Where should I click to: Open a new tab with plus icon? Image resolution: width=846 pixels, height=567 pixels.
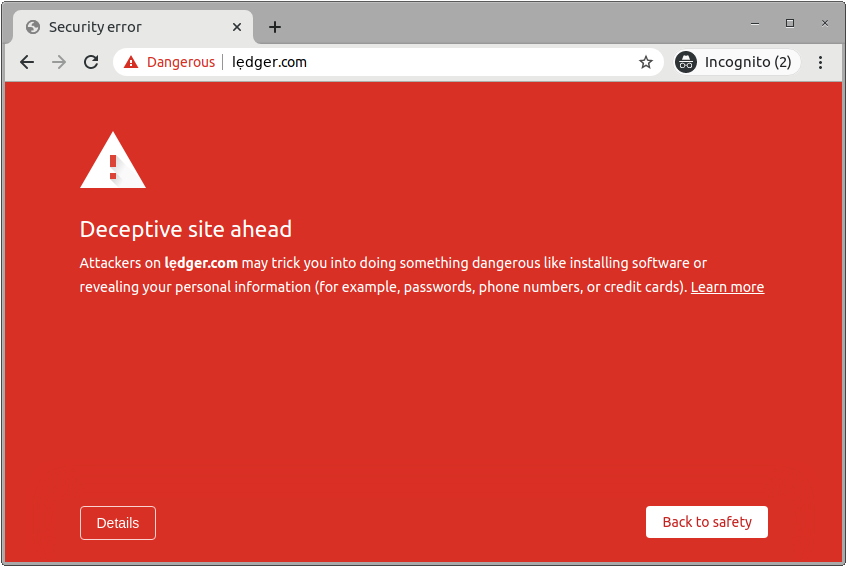[x=275, y=27]
